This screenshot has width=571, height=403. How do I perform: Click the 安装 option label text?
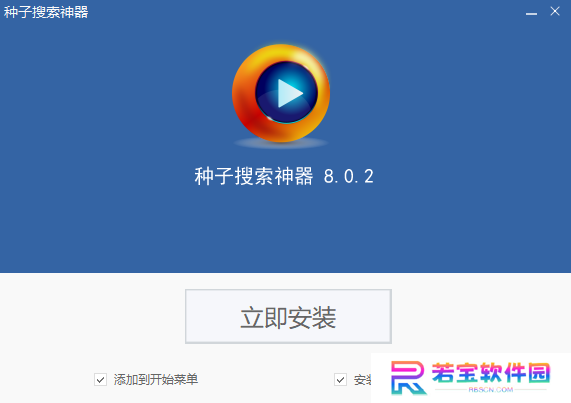[362, 380]
